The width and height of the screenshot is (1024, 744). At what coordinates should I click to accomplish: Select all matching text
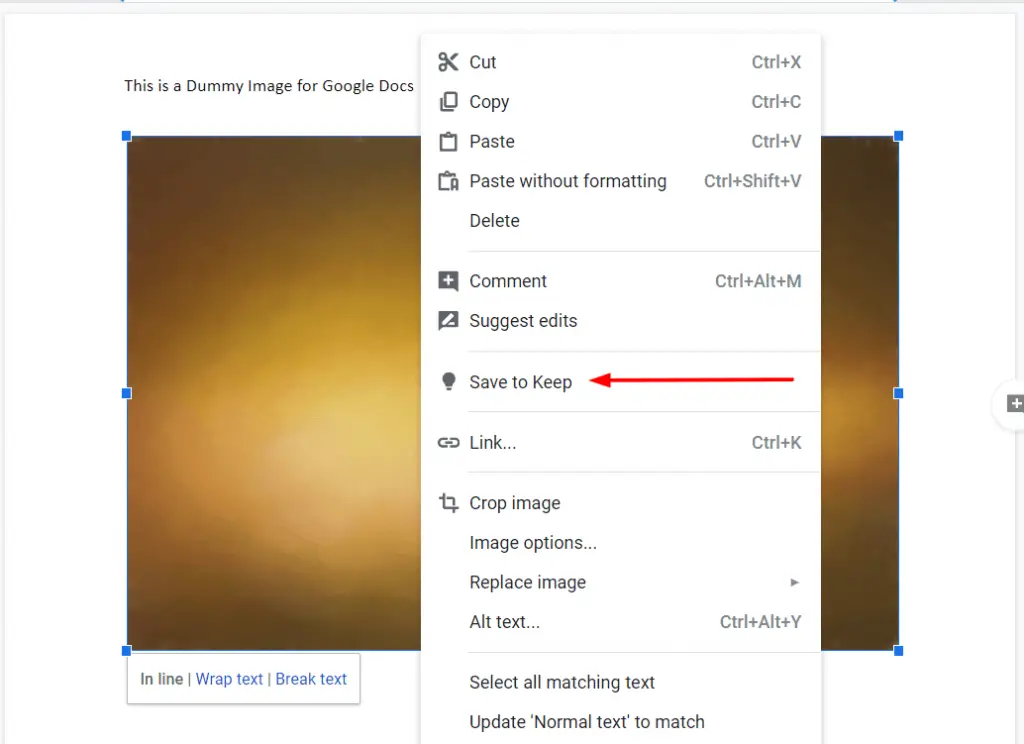point(562,682)
